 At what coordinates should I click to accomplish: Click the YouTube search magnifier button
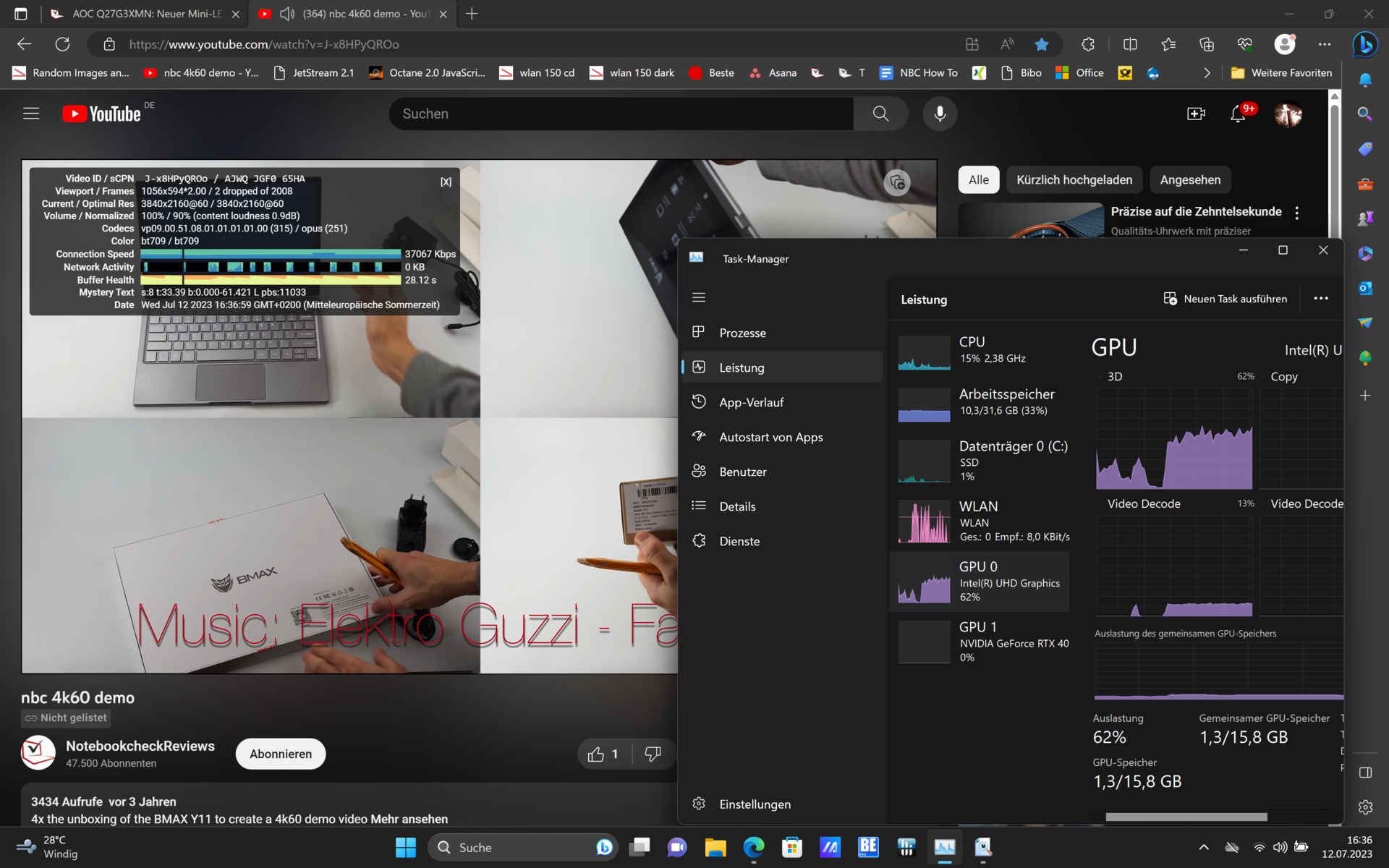(x=880, y=114)
